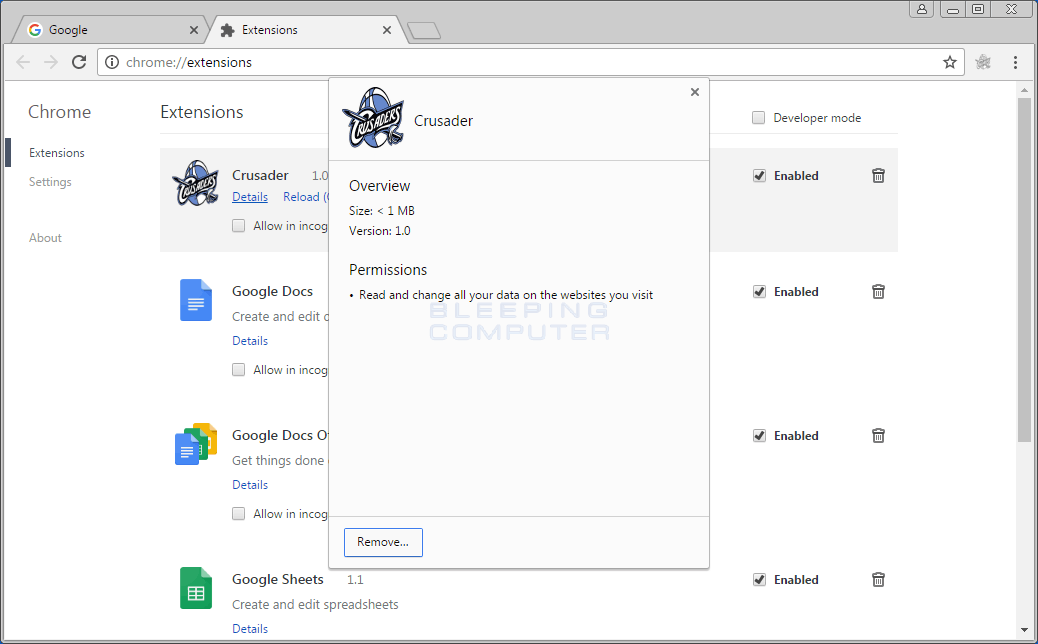Delete Crusader extension with trash icon
The image size is (1038, 644).
pos(878,175)
